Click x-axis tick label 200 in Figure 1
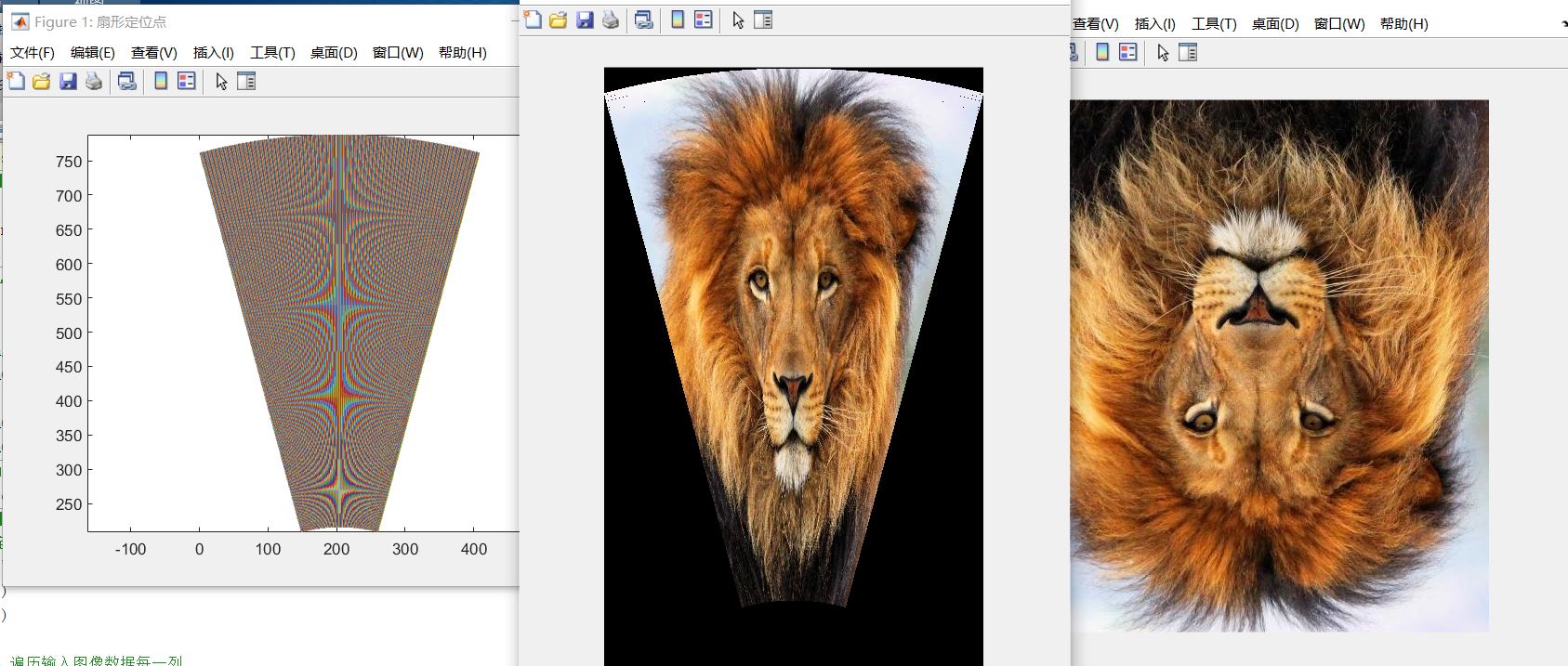The width and height of the screenshot is (1568, 666). [336, 549]
